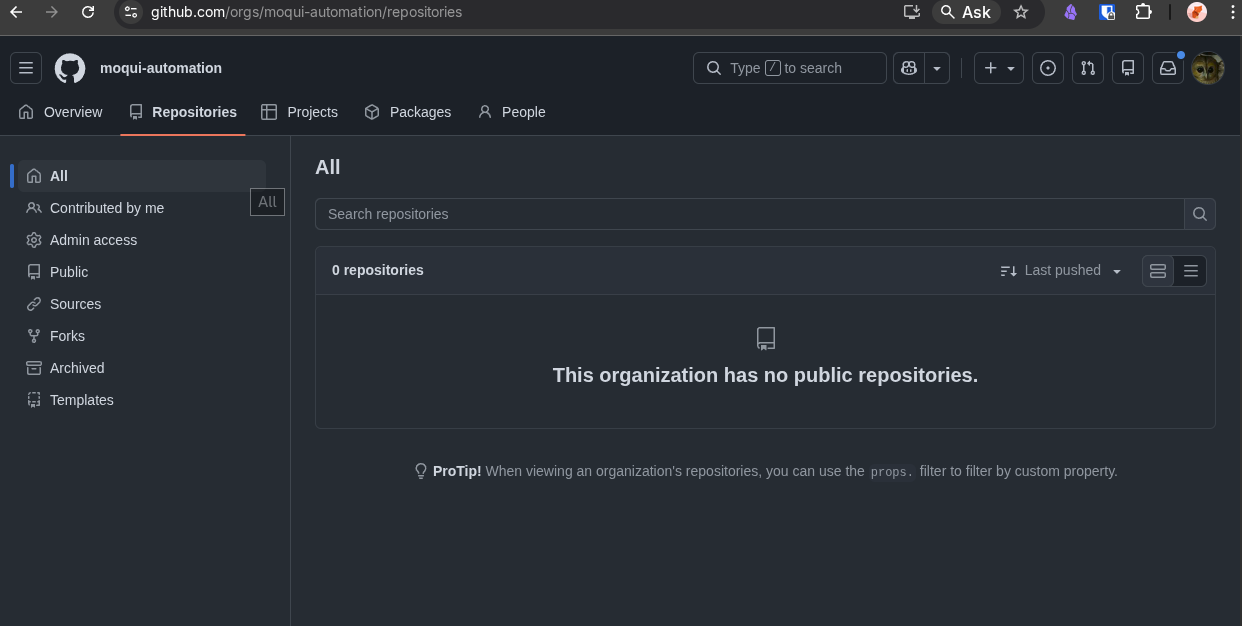Viewport: 1242px width, 626px height.
Task: Switch to the People tab
Action: click(x=511, y=112)
